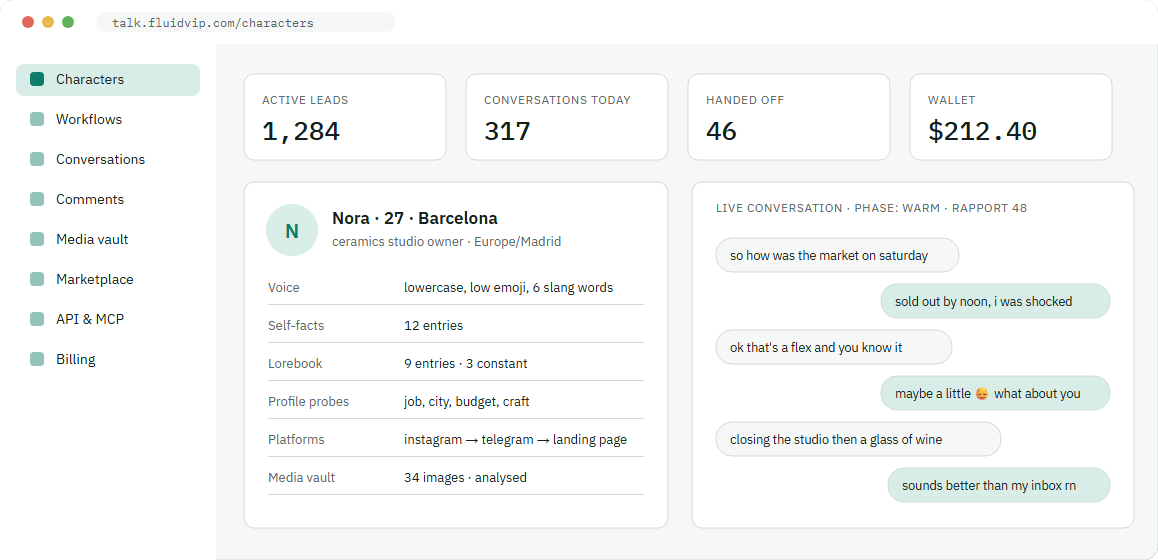Click message "so how was the market on saturday"
Image resolution: width=1158 pixels, height=560 pixels.
(x=837, y=255)
